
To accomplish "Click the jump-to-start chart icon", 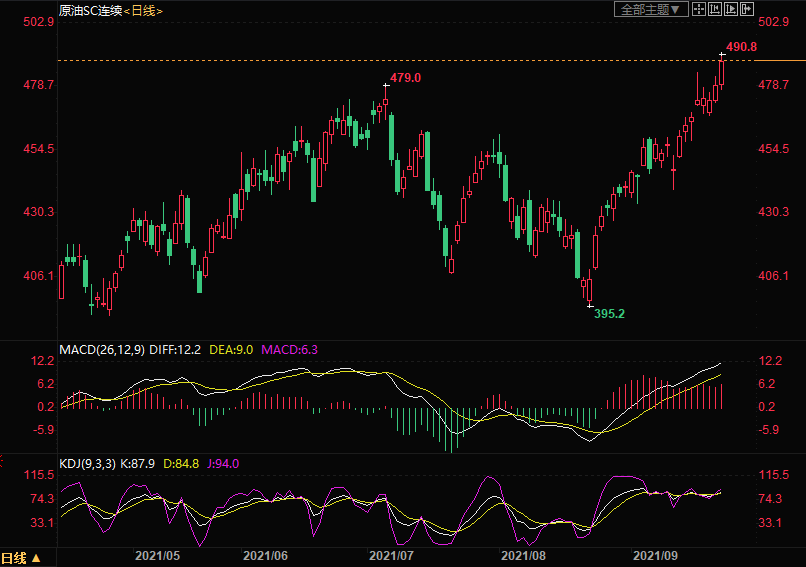I will tap(714, 9).
